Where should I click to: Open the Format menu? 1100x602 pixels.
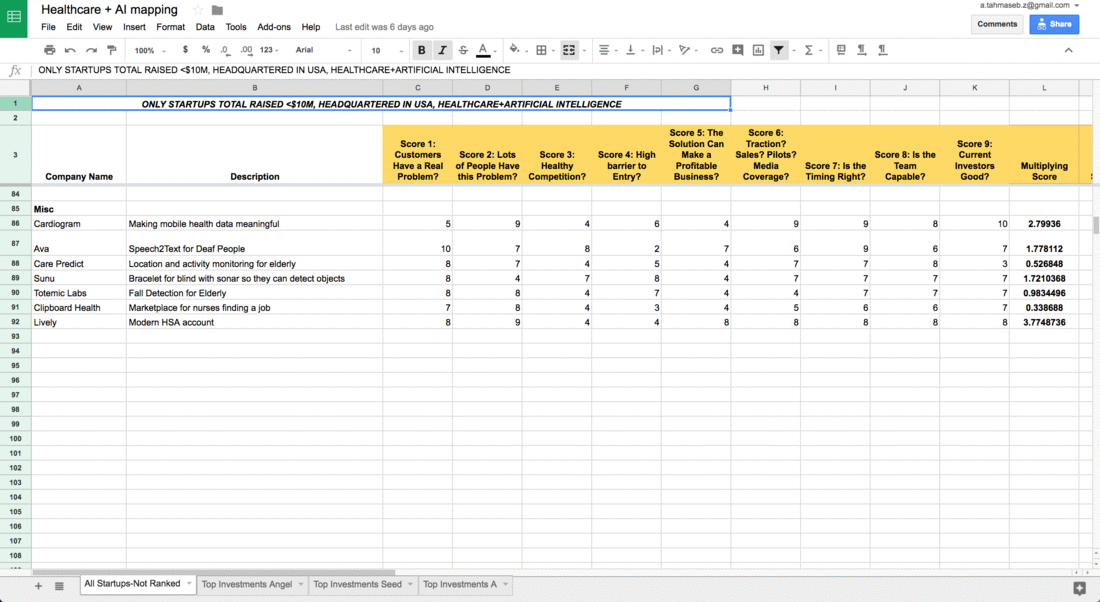(170, 27)
